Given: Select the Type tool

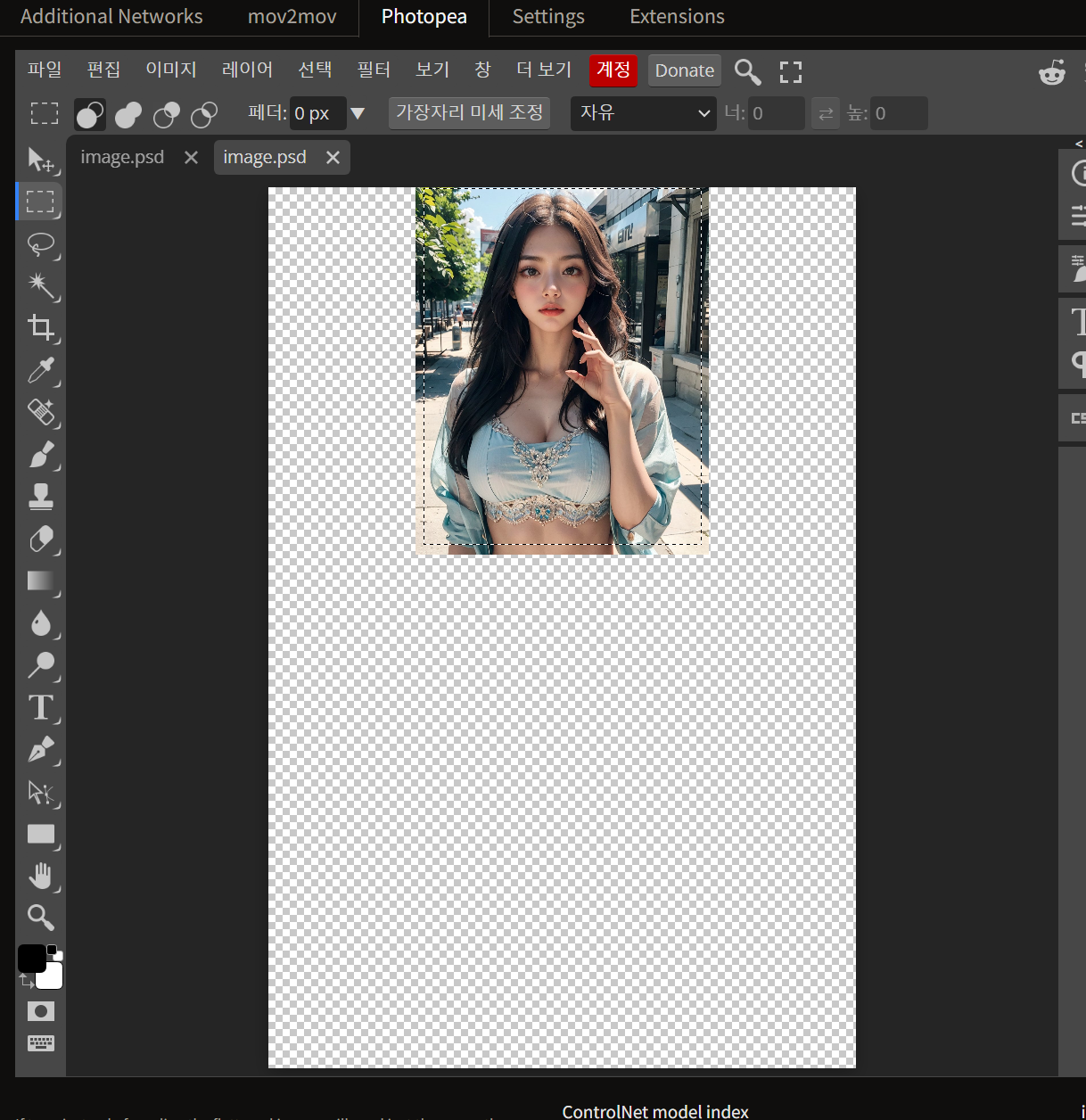Looking at the screenshot, I should (41, 707).
